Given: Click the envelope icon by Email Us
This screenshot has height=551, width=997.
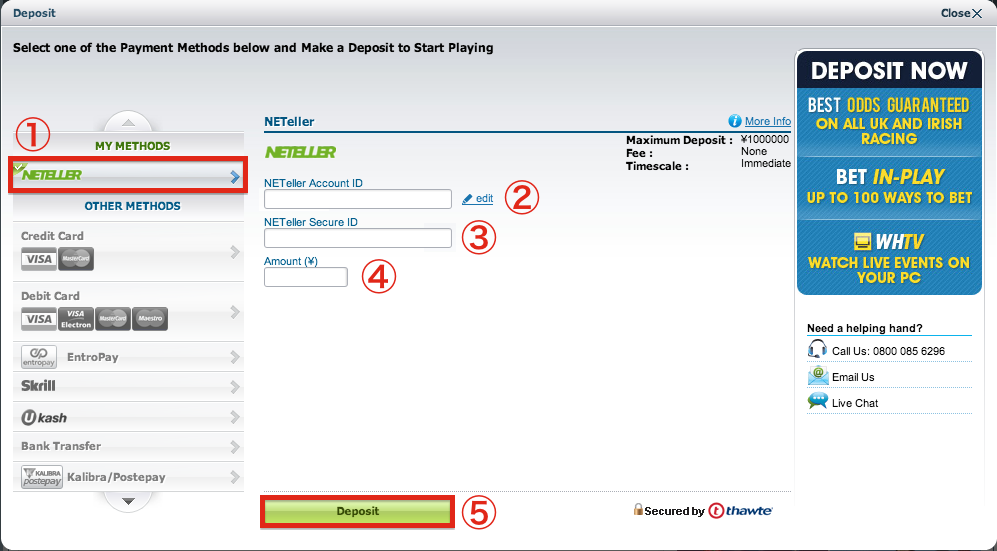Looking at the screenshot, I should [818, 376].
